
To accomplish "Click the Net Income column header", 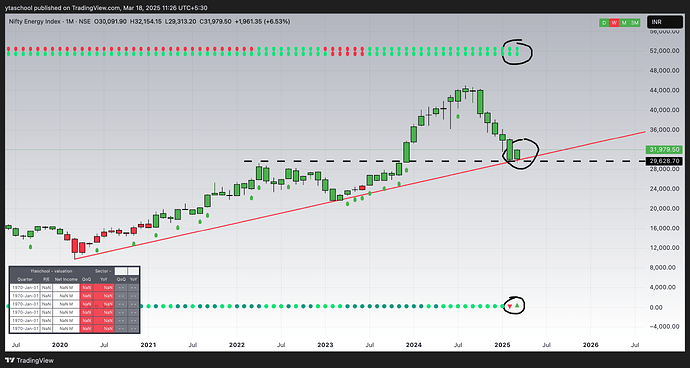I will [66, 279].
